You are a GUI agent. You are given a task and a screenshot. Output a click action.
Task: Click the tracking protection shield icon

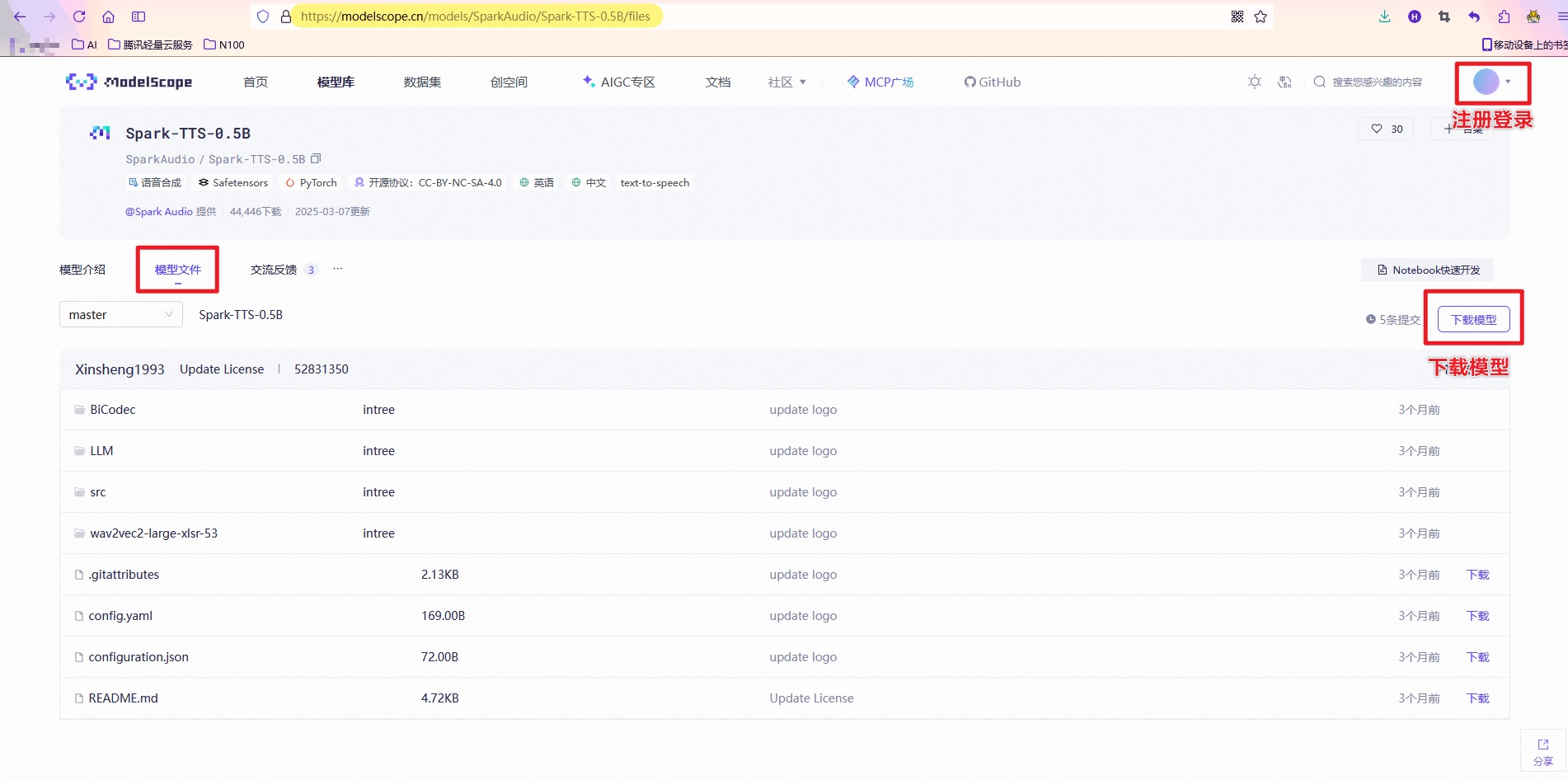point(263,16)
